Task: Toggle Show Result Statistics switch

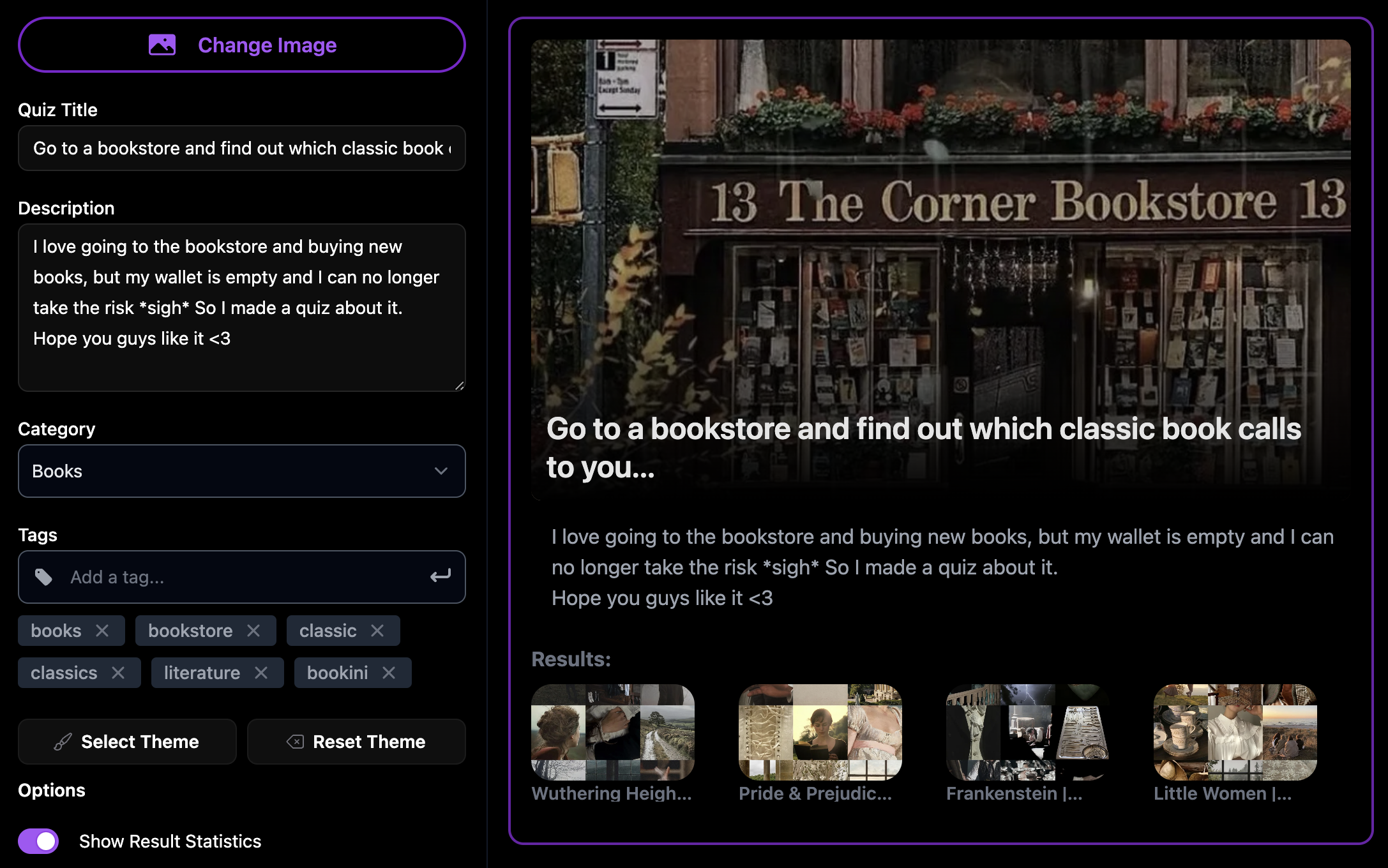Action: (38, 841)
